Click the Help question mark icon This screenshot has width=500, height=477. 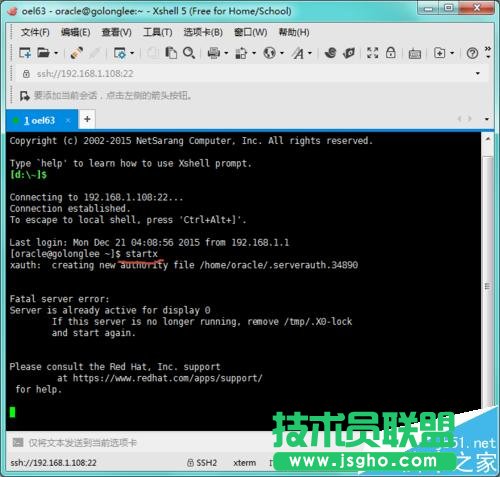coord(472,53)
